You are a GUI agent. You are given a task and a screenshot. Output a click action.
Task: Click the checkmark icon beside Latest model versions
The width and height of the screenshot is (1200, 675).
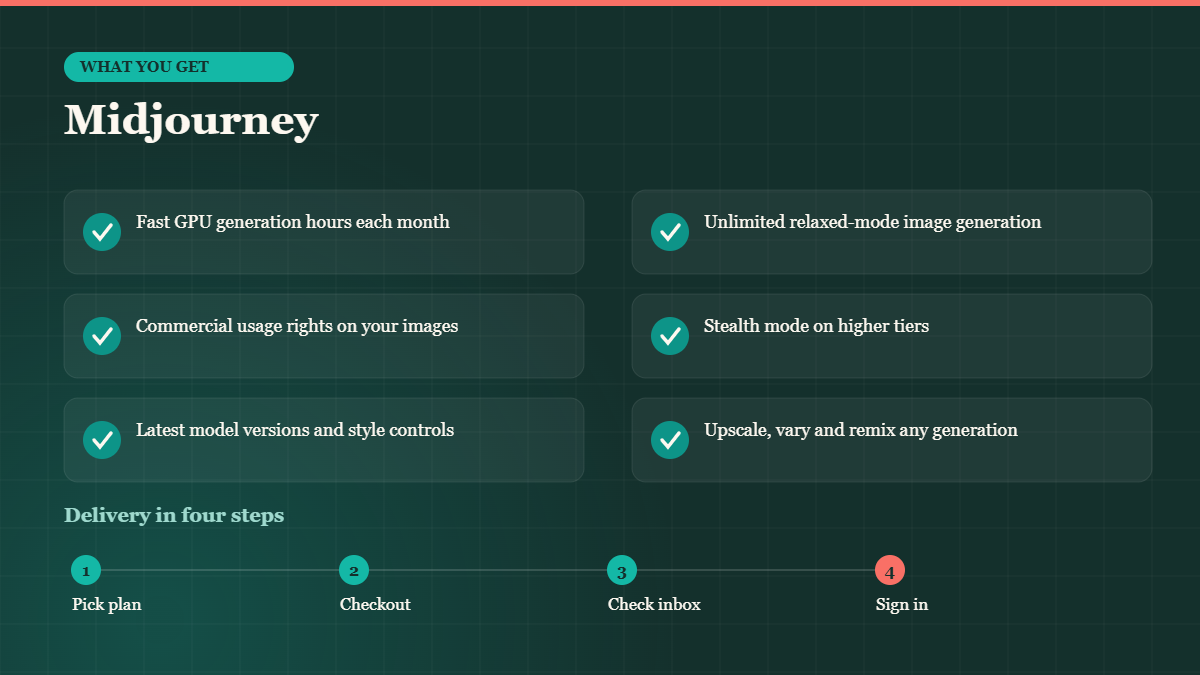pos(102,440)
